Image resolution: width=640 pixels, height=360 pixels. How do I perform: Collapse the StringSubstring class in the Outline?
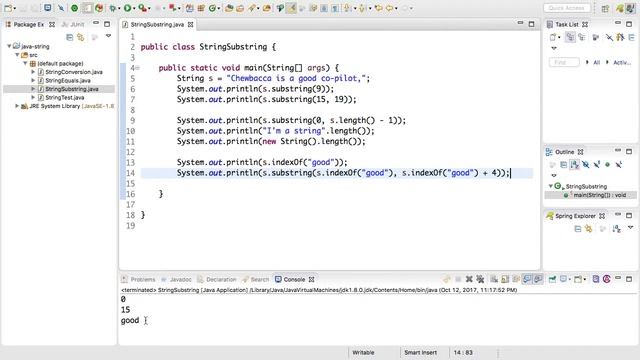(551, 186)
